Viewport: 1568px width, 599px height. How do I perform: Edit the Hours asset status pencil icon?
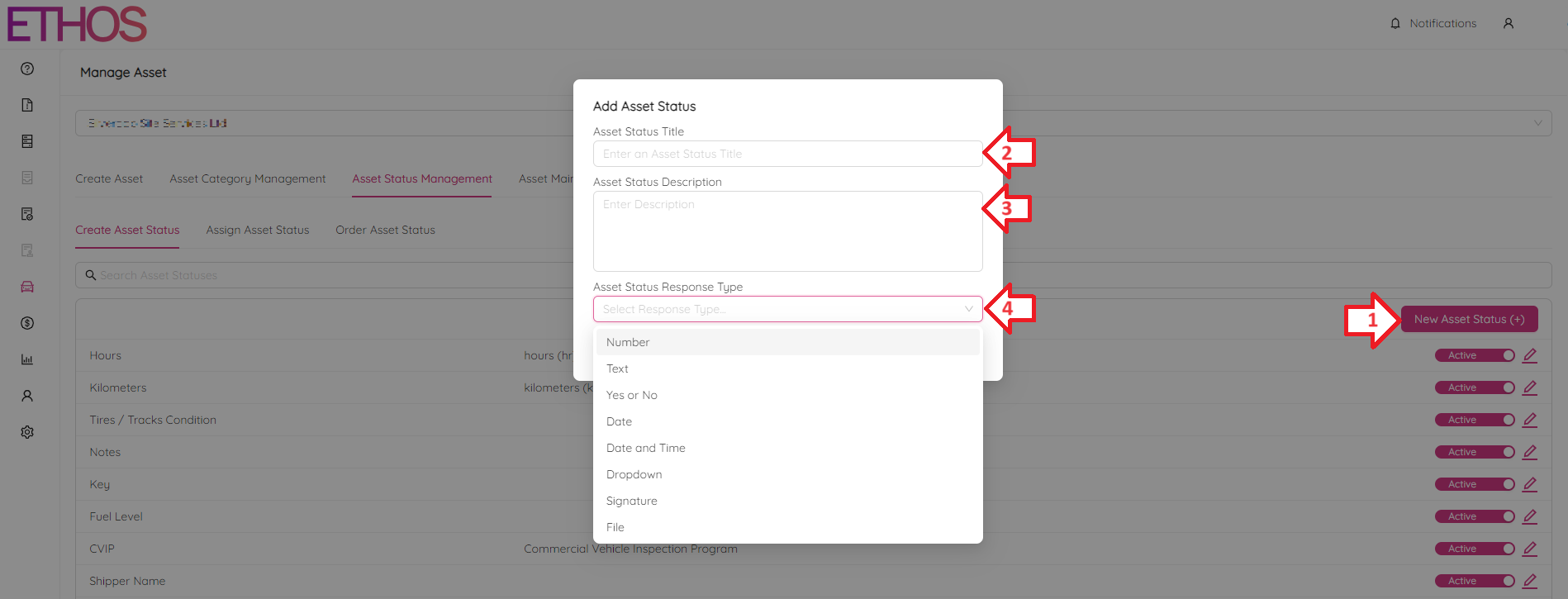point(1530,354)
